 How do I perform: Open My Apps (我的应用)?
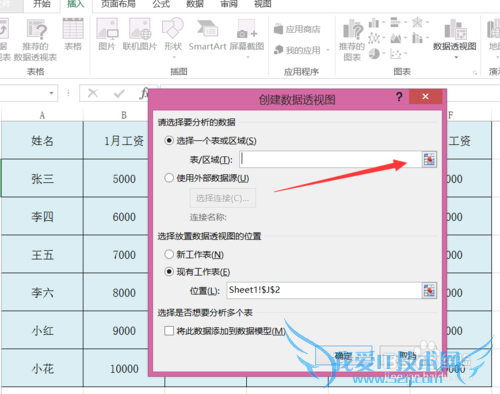[x=297, y=50]
